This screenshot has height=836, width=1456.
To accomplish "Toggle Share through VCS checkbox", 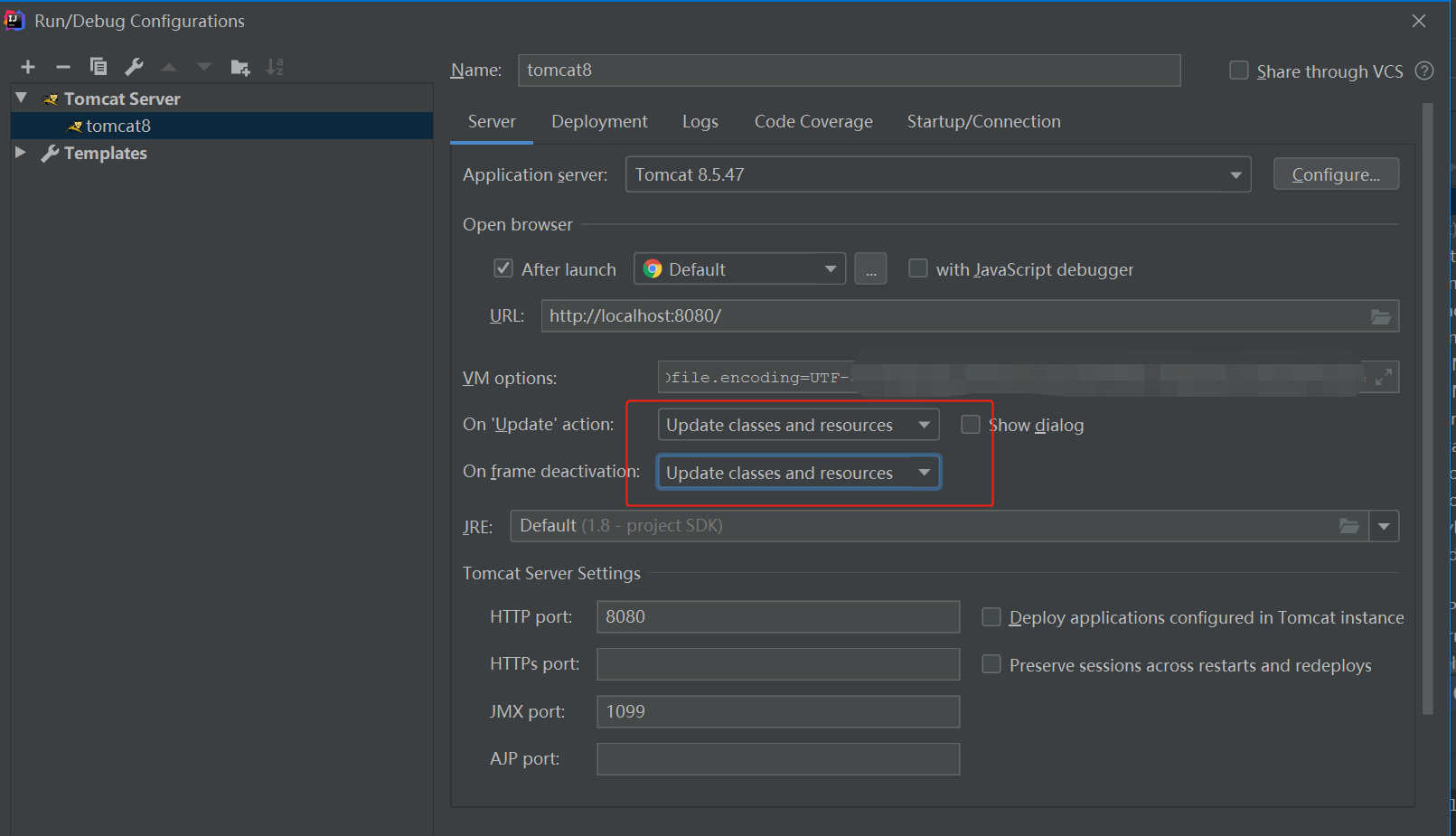I will tap(1239, 70).
